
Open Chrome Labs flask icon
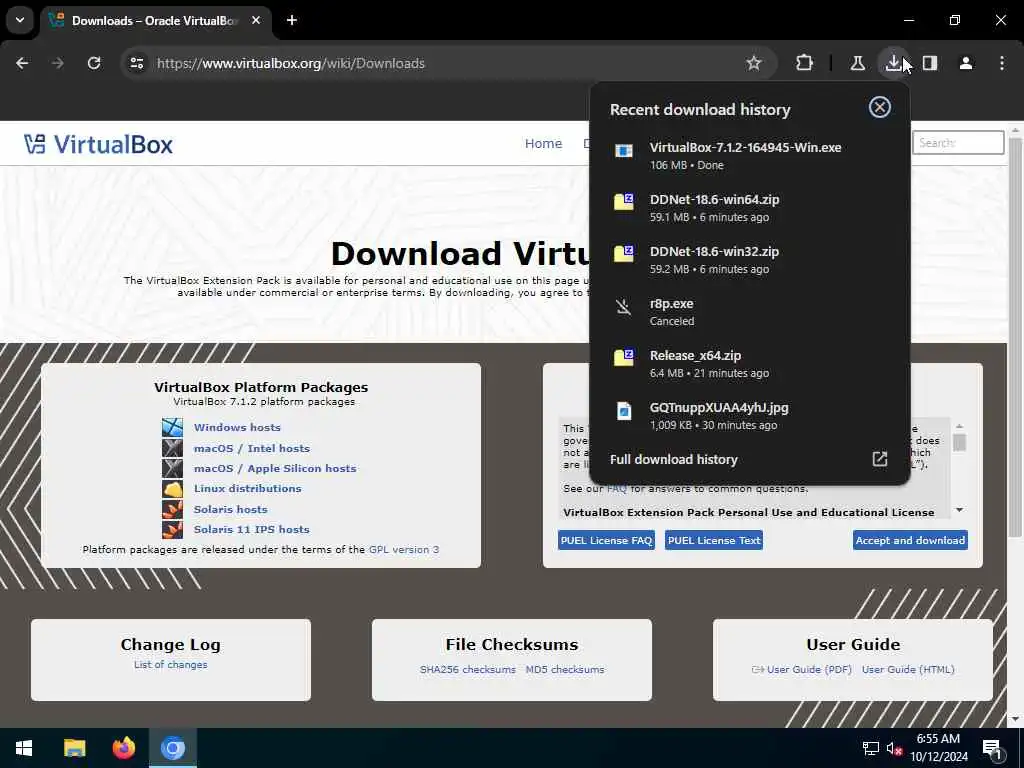857,63
